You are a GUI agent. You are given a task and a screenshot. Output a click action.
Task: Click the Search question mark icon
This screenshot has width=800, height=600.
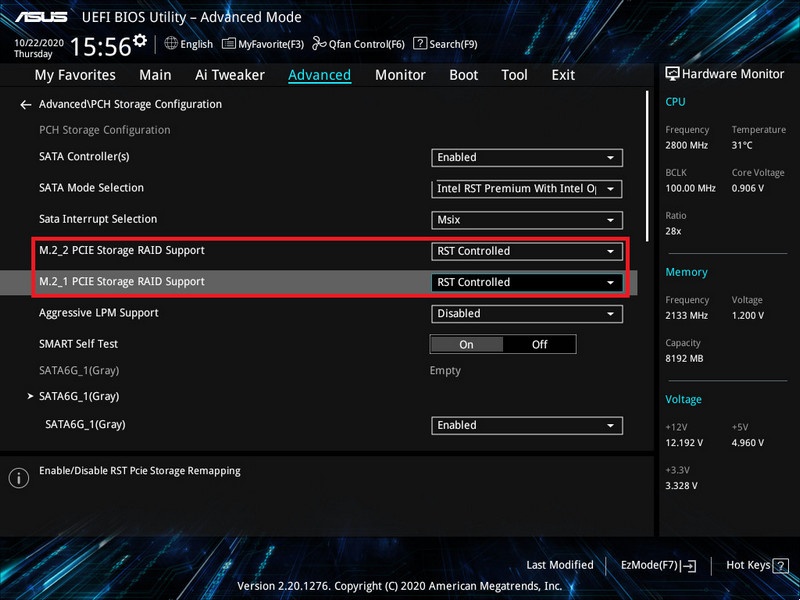click(419, 43)
